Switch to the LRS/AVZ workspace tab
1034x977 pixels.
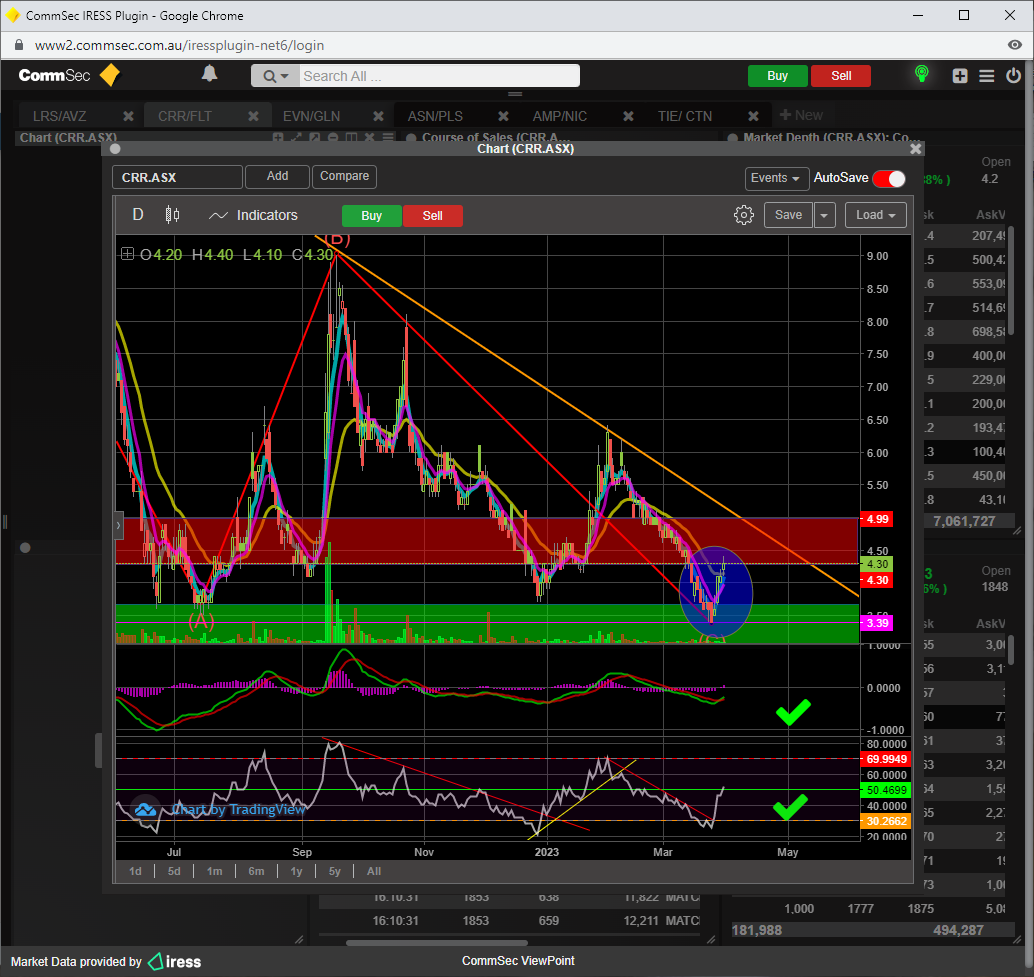59,116
